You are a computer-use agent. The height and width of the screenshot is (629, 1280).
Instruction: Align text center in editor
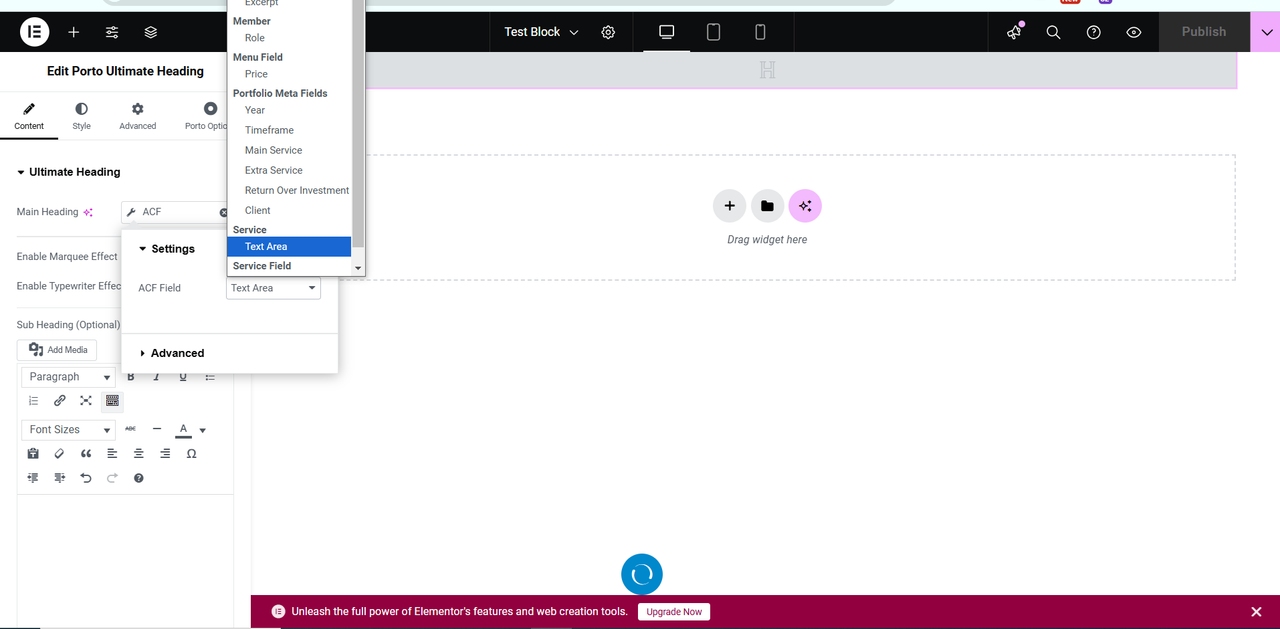(139, 454)
